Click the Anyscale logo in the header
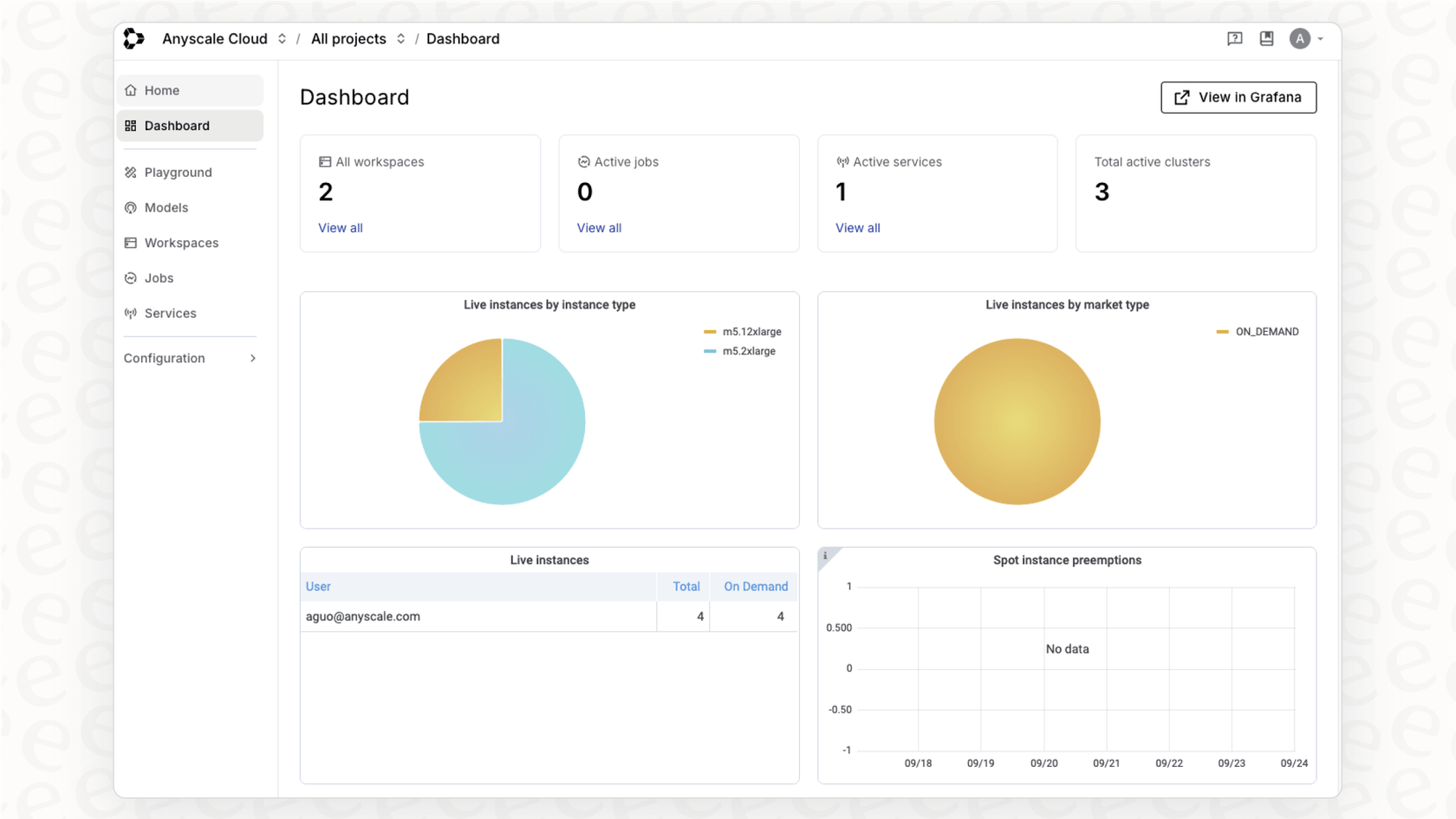Image resolution: width=1456 pixels, height=819 pixels. tap(133, 38)
